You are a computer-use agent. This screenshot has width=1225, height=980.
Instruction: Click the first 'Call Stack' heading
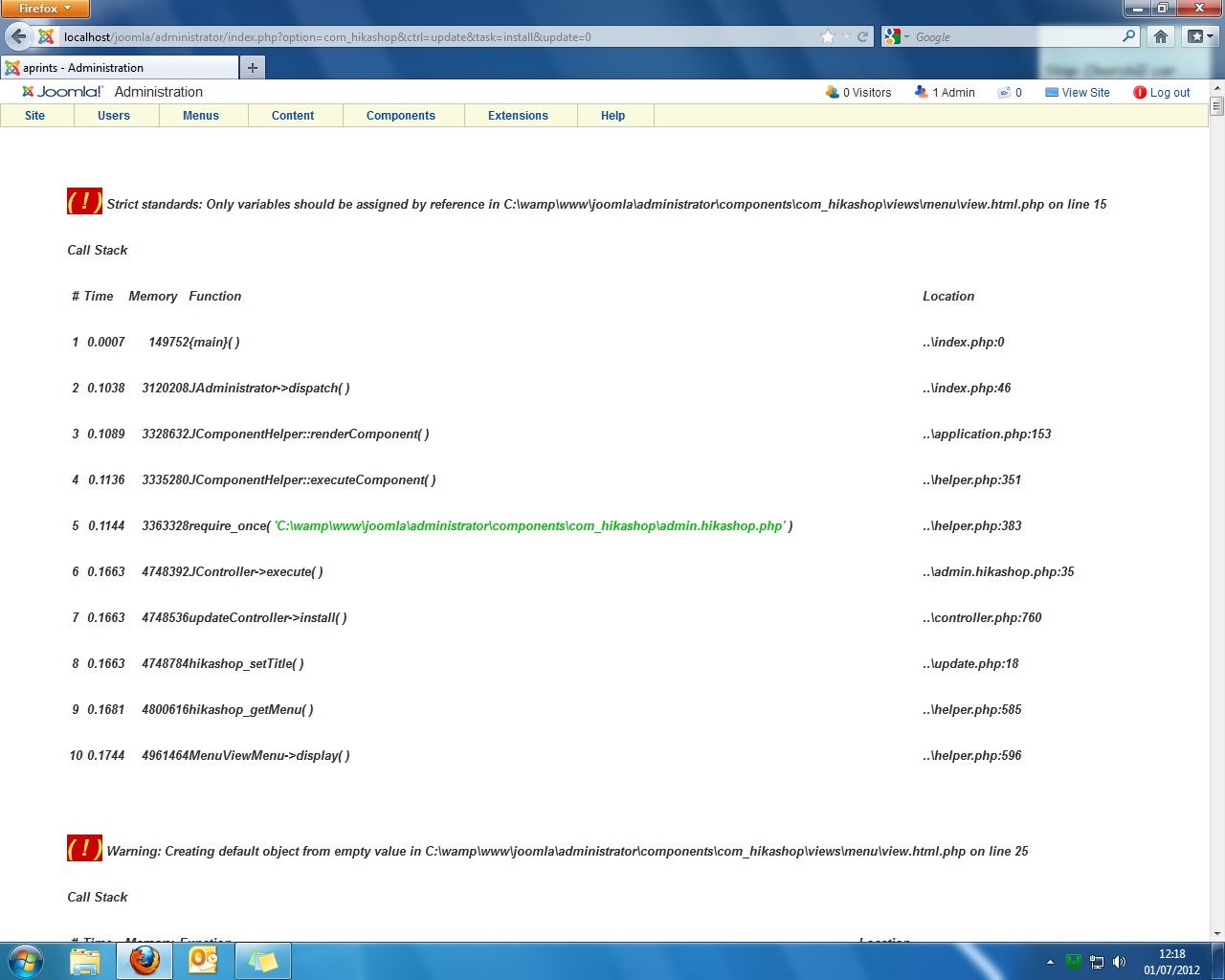(x=98, y=251)
